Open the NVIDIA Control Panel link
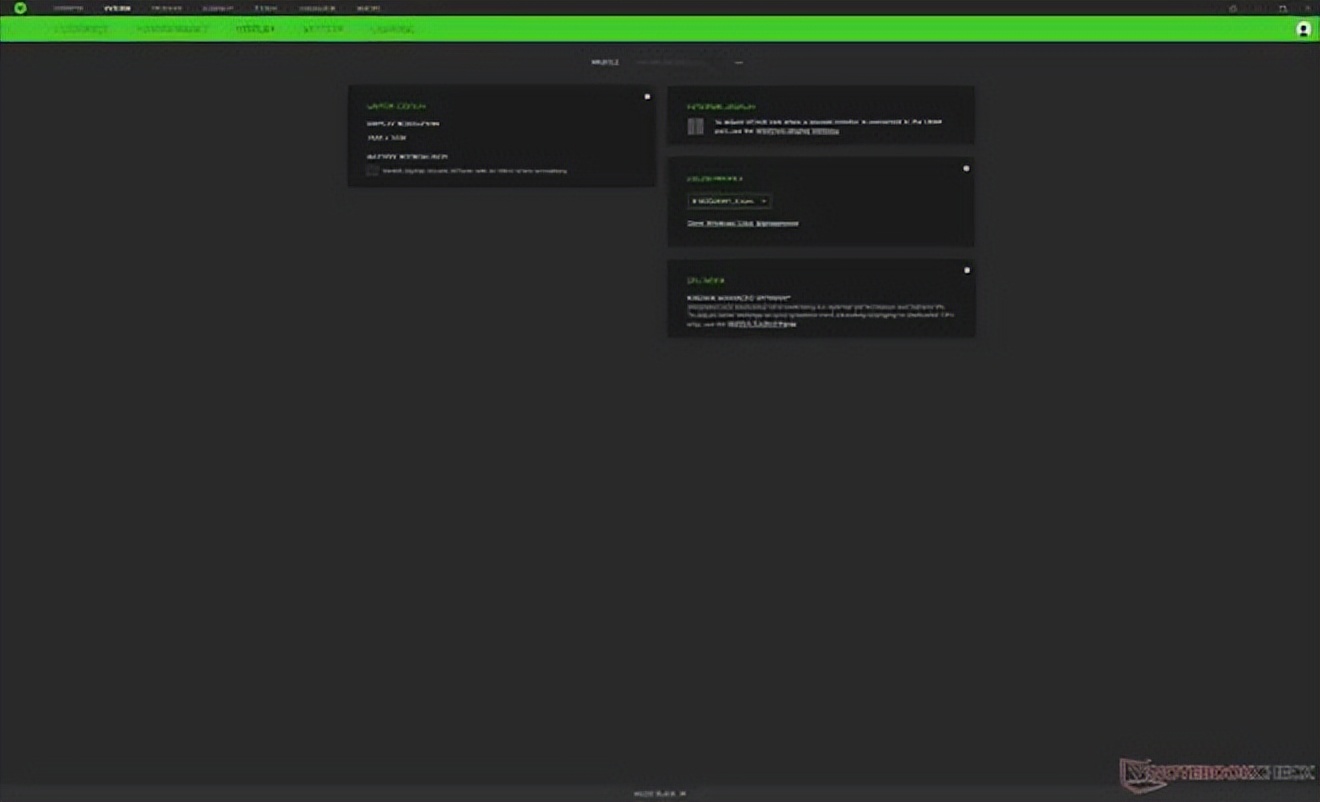The width and height of the screenshot is (1320, 802). click(761, 324)
